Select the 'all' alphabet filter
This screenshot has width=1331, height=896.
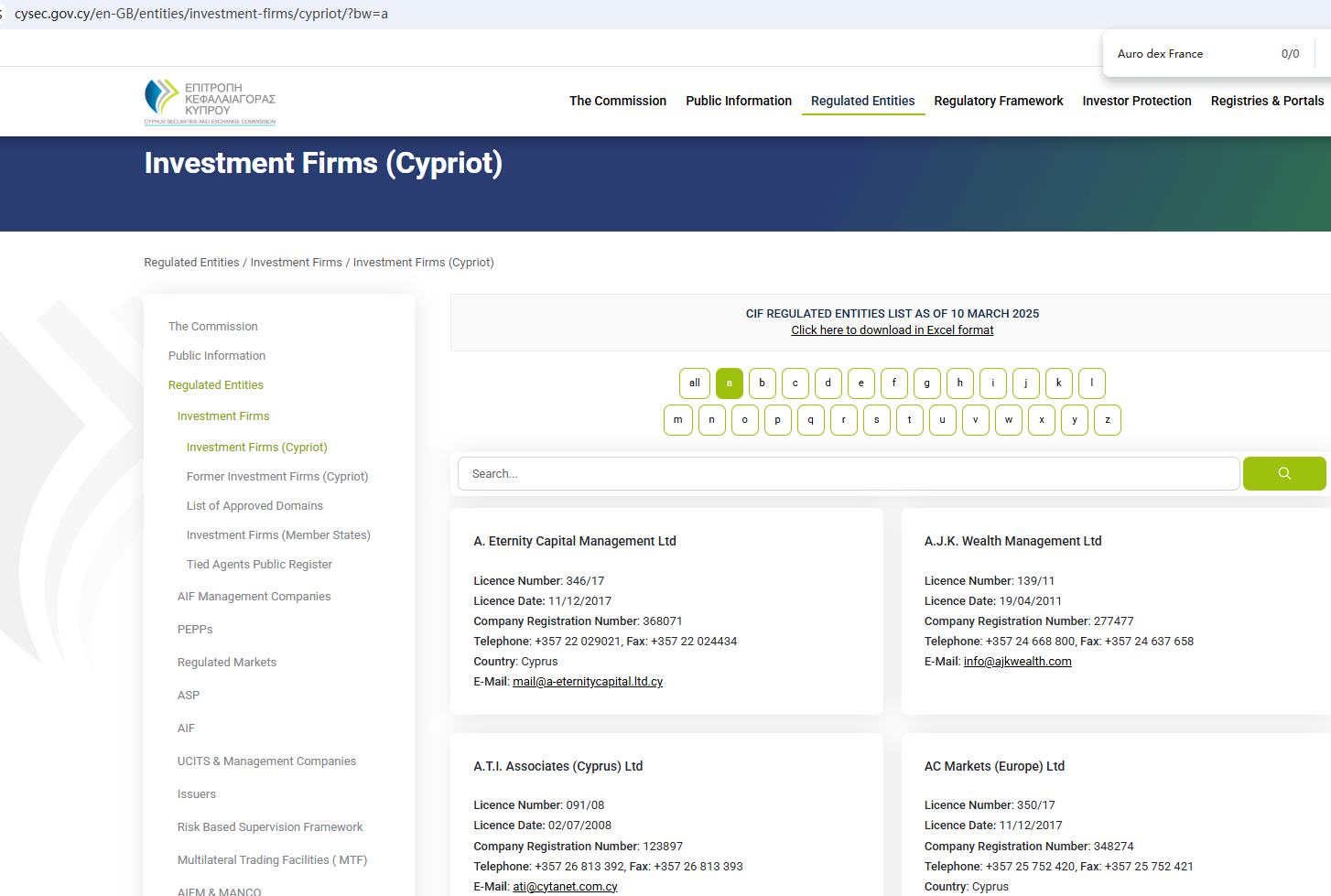pyautogui.click(x=694, y=383)
